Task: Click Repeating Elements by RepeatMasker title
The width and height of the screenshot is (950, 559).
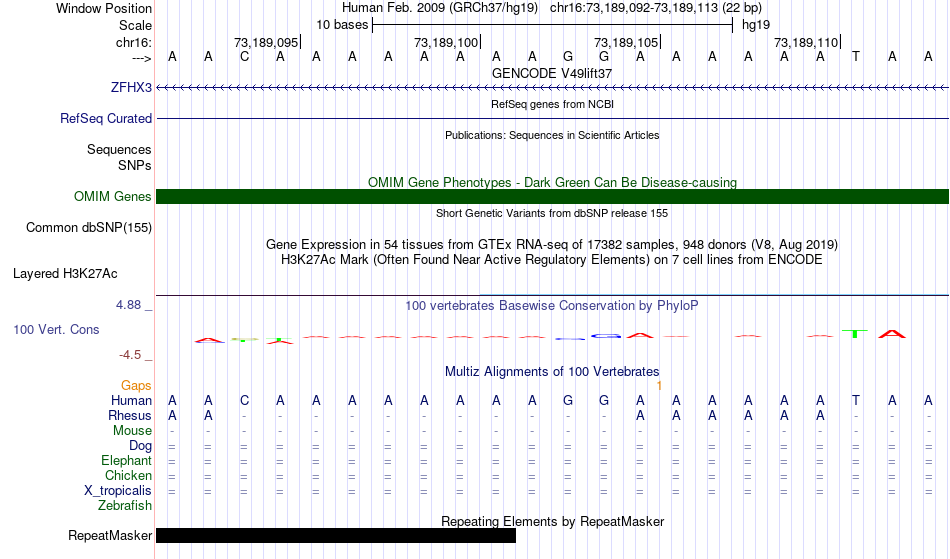Action: [x=552, y=521]
